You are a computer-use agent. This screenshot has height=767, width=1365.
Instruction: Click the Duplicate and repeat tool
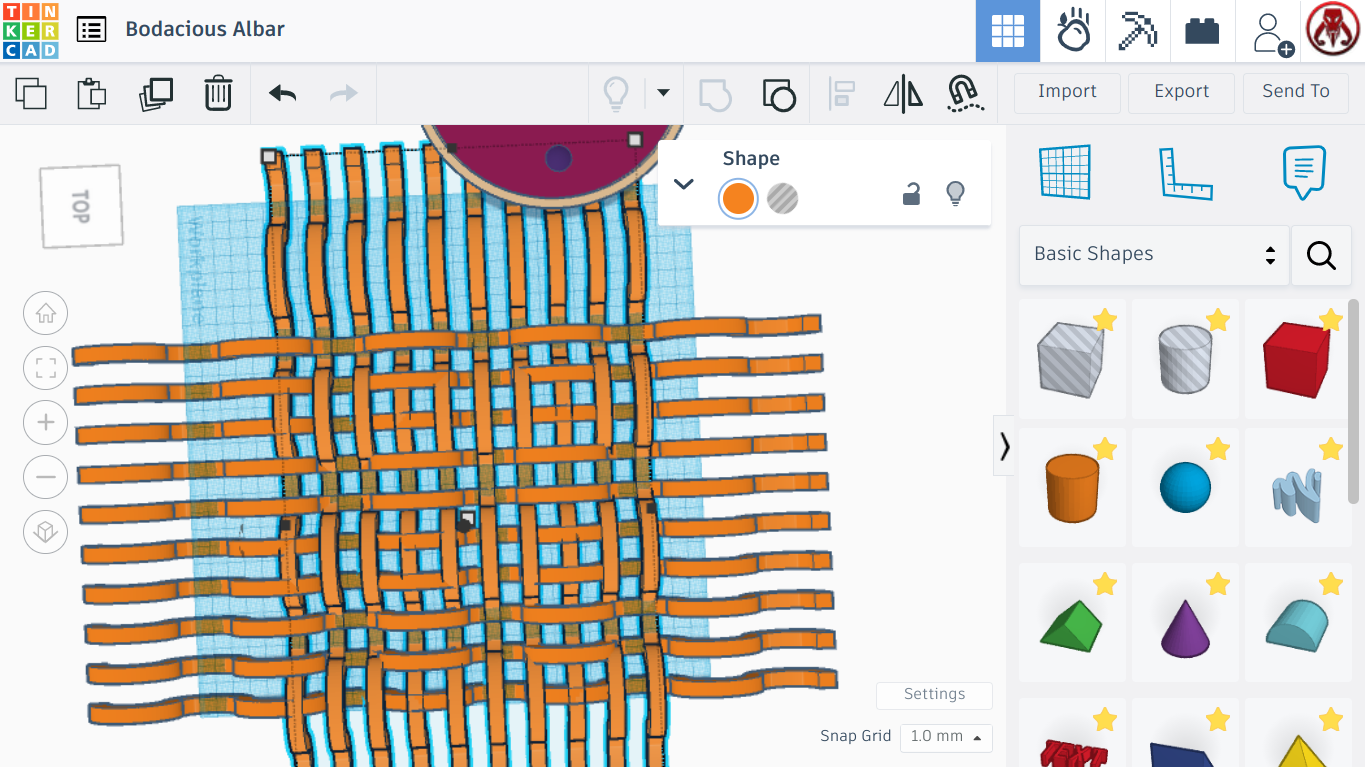[x=156, y=94]
